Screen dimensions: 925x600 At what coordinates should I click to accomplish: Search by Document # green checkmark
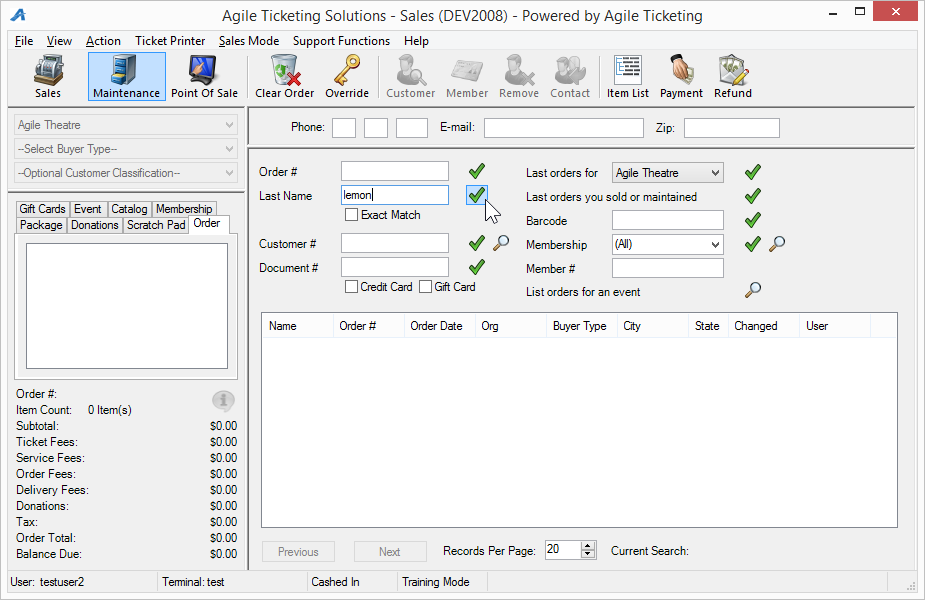pyautogui.click(x=477, y=267)
